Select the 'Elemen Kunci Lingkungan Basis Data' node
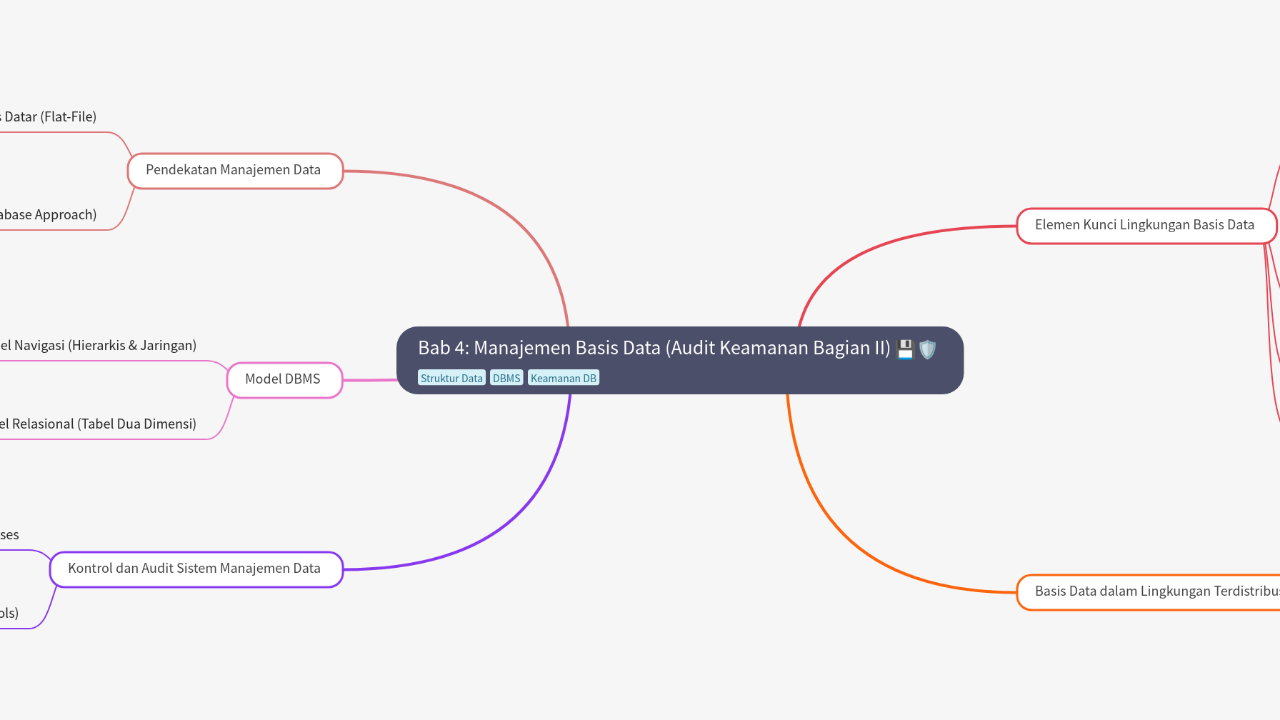This screenshot has width=1280, height=720. point(1145,225)
